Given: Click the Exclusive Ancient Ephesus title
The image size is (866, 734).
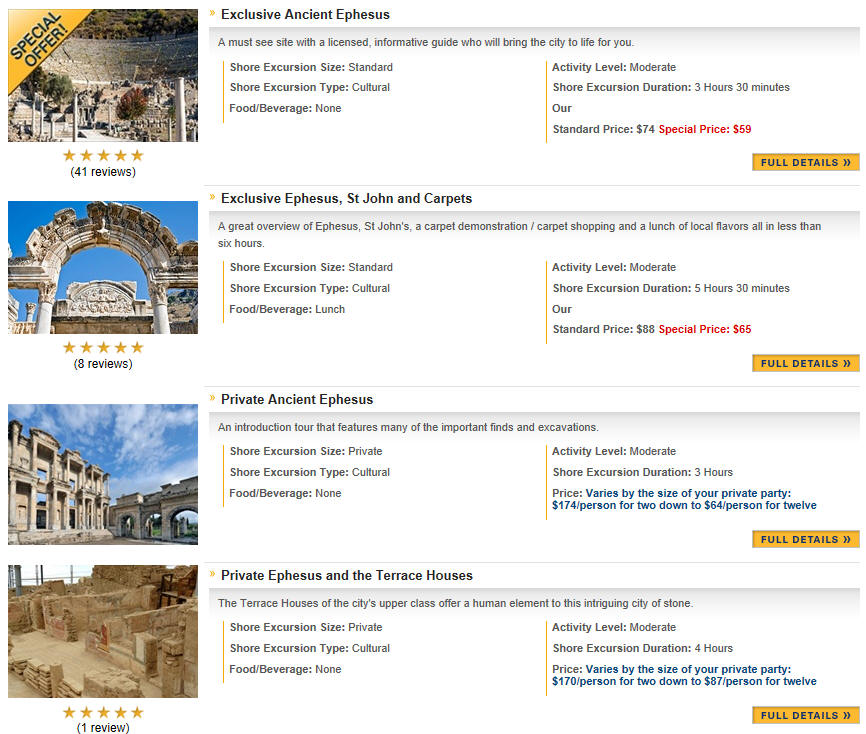Looking at the screenshot, I should (305, 14).
